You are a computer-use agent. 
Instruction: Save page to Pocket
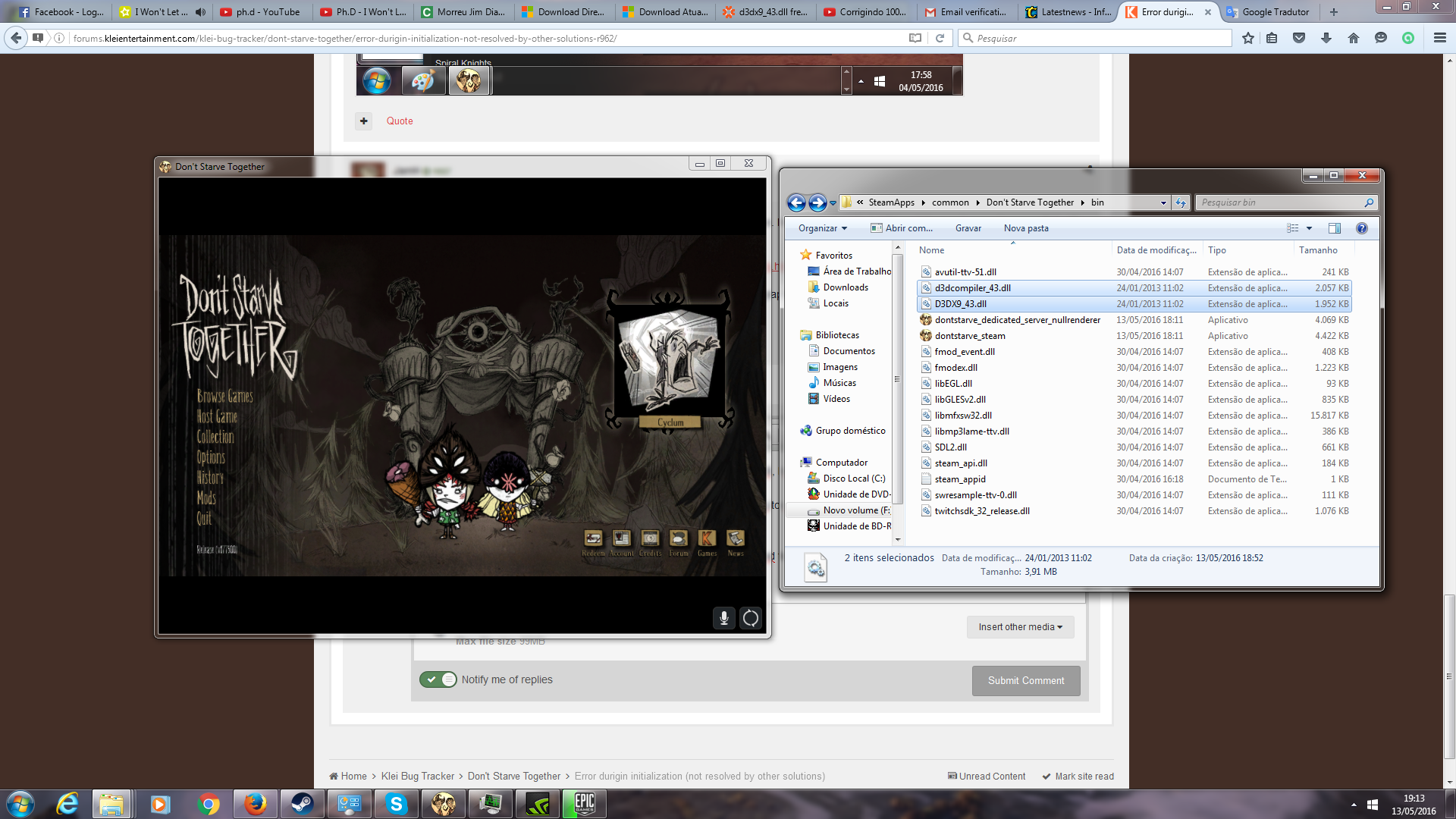coord(1299,38)
